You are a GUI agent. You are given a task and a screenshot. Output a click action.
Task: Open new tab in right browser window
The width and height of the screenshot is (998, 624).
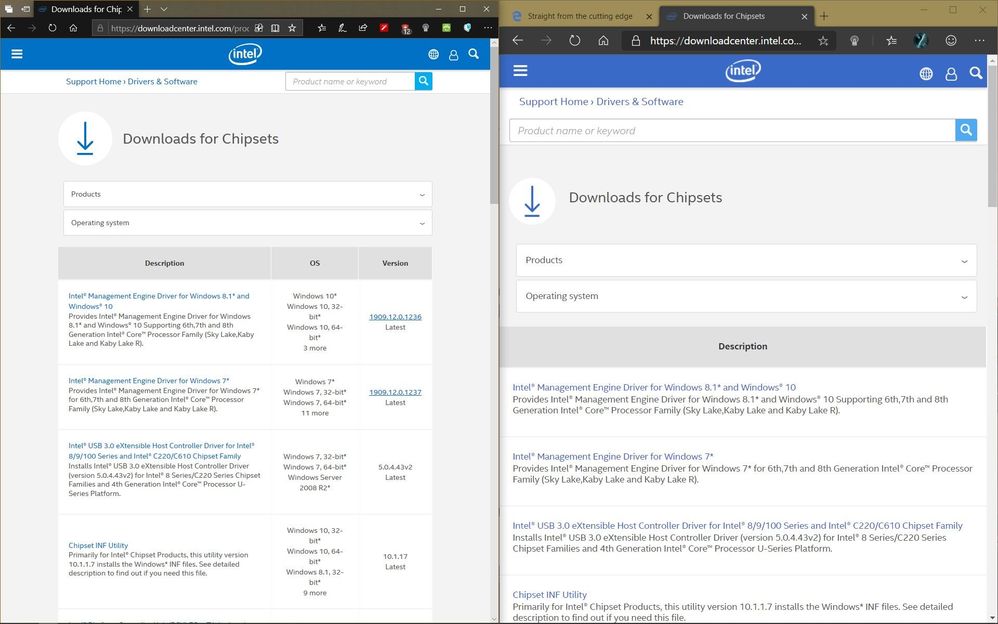click(x=824, y=16)
